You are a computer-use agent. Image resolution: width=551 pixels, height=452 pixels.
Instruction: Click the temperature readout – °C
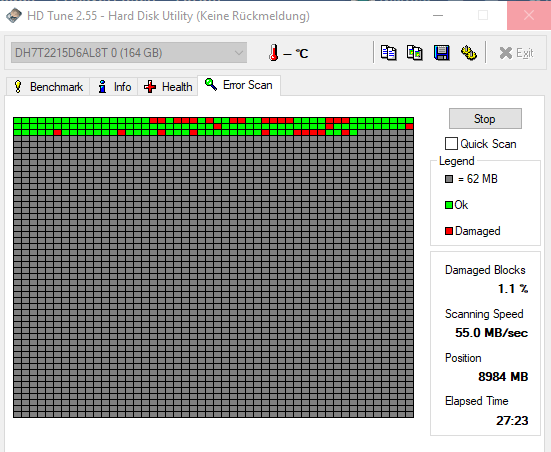pos(296,53)
